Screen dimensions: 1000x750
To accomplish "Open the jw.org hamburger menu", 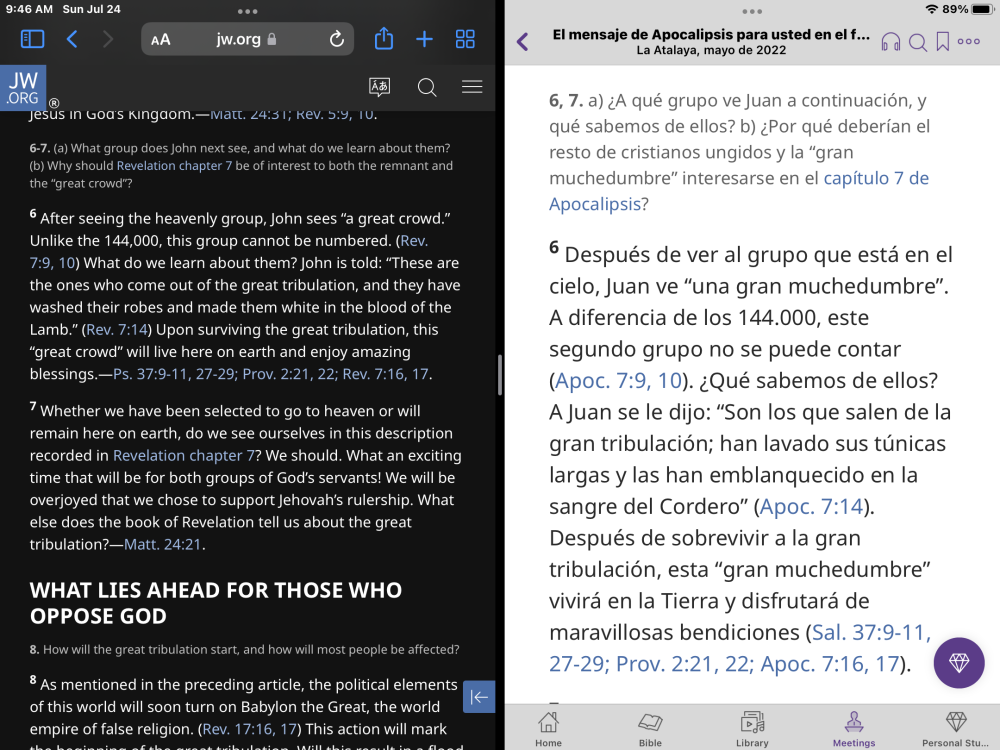I will pos(472,87).
